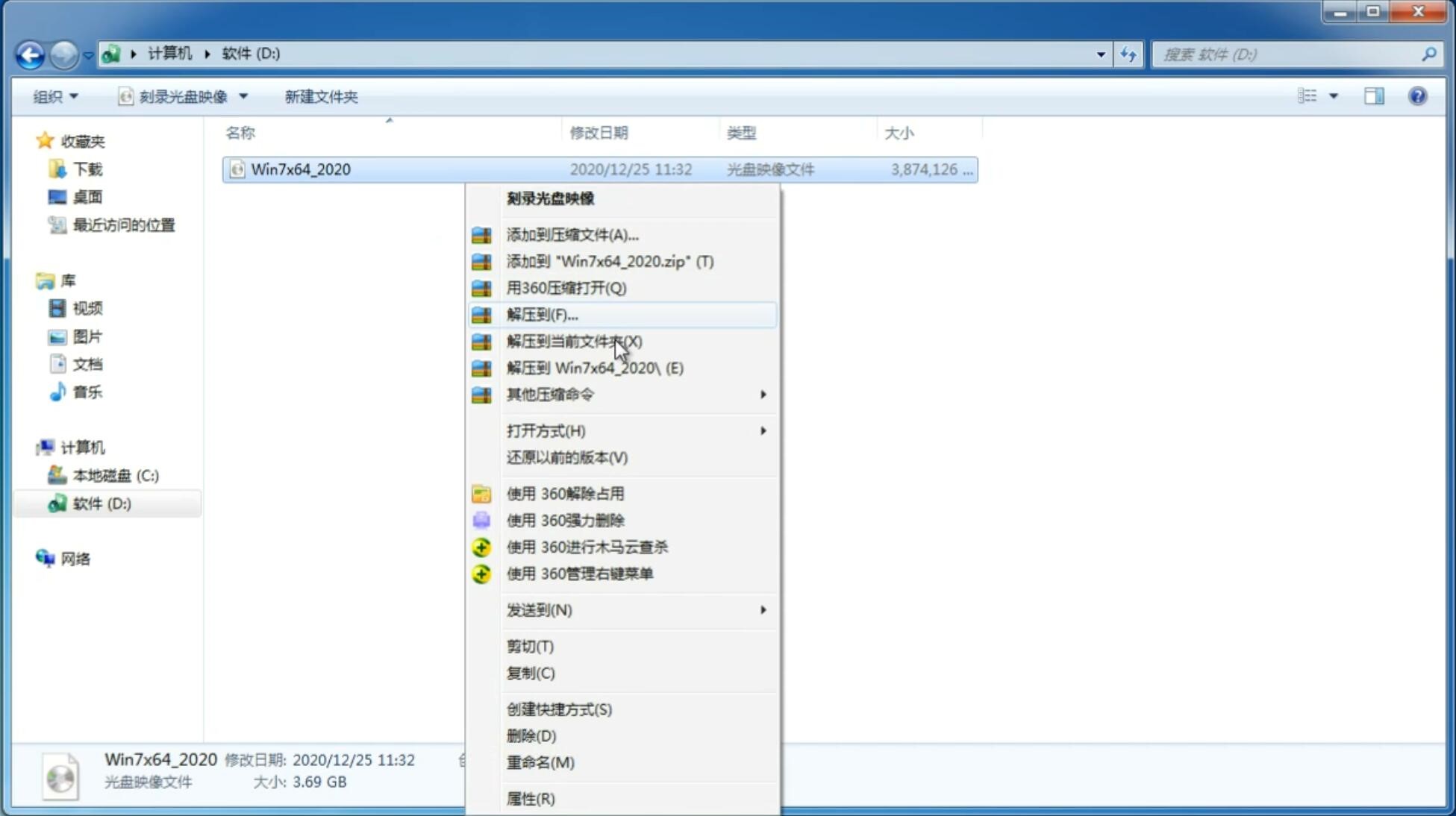Click 使用360强力删除 icon
The height and width of the screenshot is (816, 1456).
pyautogui.click(x=480, y=520)
